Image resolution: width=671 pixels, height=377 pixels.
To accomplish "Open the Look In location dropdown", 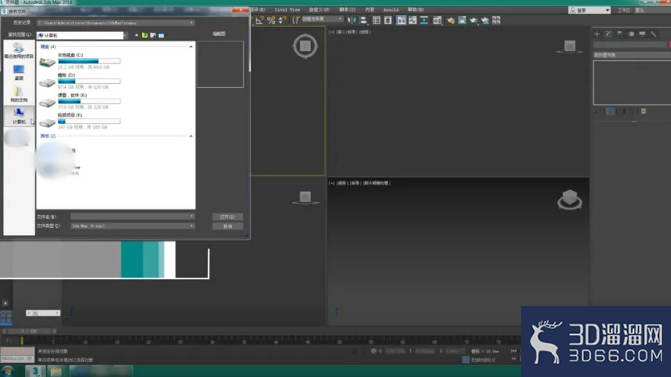I will click(x=125, y=35).
